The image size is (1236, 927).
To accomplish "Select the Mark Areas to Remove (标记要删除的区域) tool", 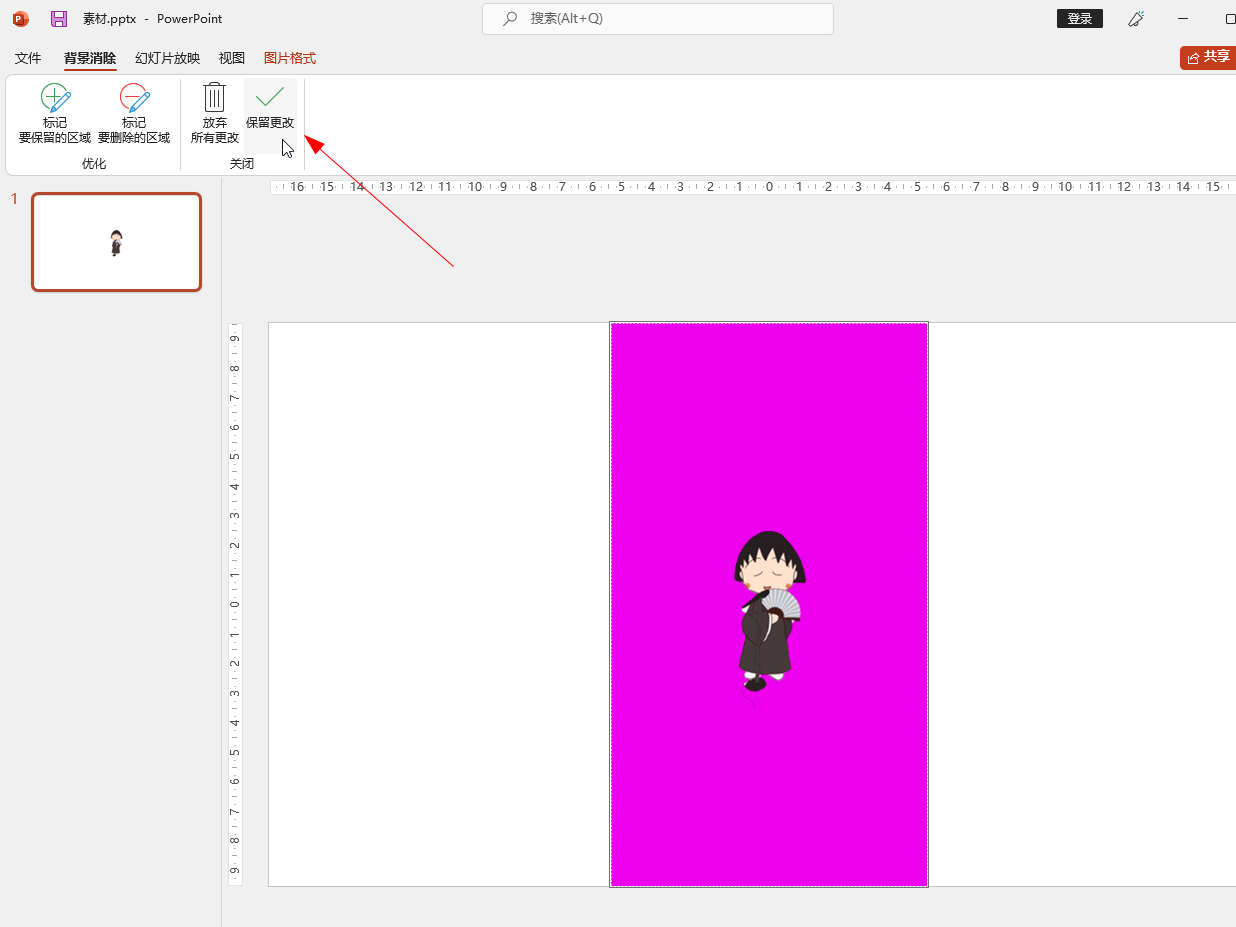I will [x=134, y=114].
